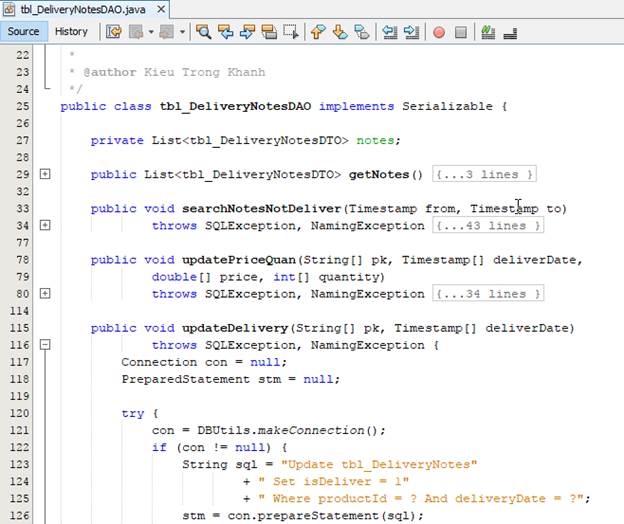Screen dimensions: 624x524
Task: Open the Forward history dropdown arrow
Action: [x=182, y=32]
